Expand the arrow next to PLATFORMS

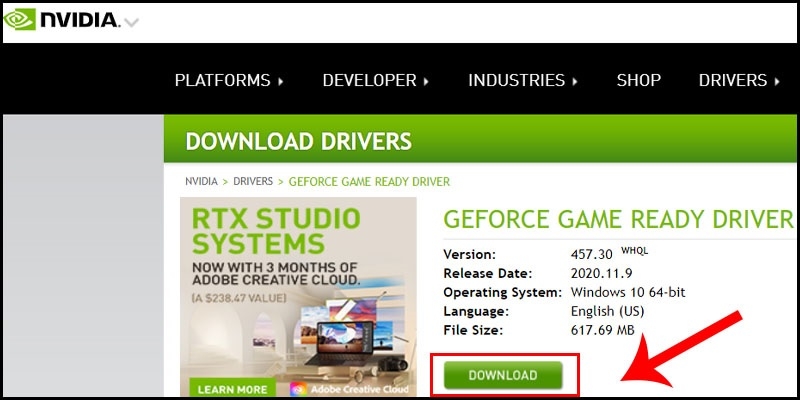point(281,81)
